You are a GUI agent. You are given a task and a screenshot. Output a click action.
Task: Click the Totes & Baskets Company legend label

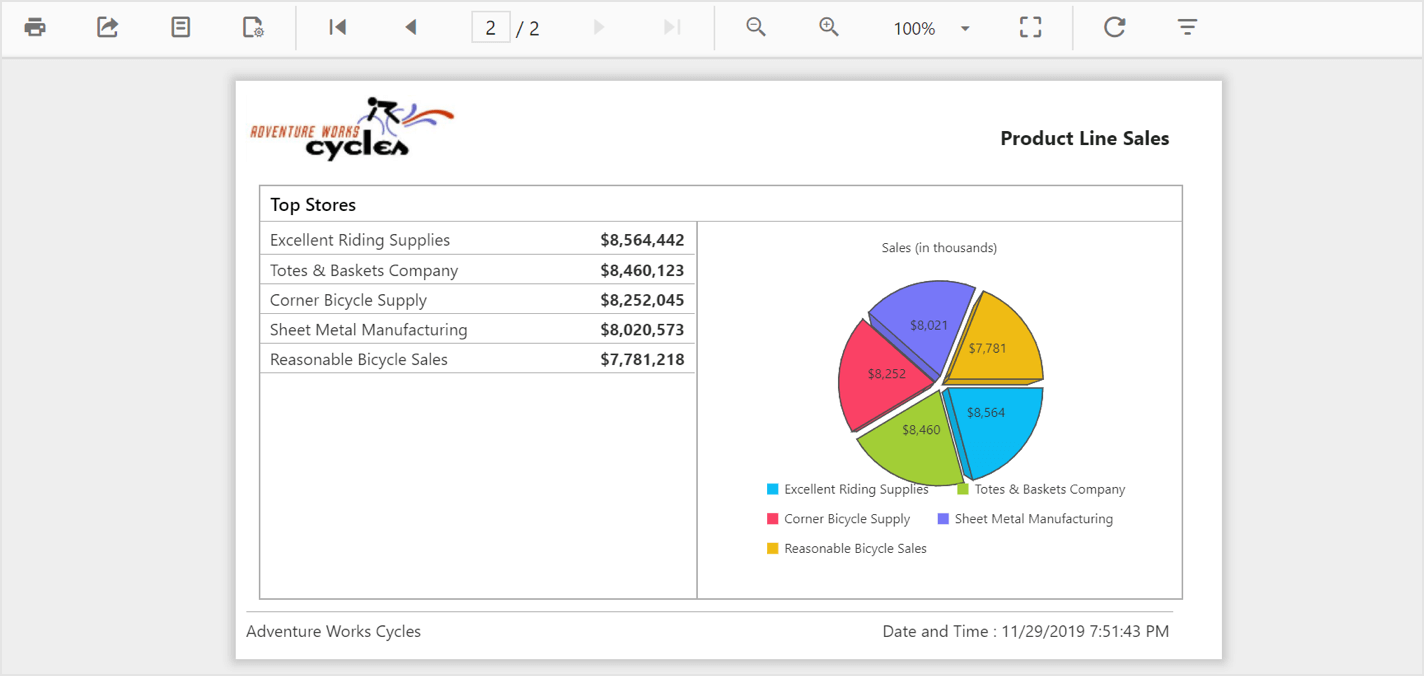(x=1050, y=489)
